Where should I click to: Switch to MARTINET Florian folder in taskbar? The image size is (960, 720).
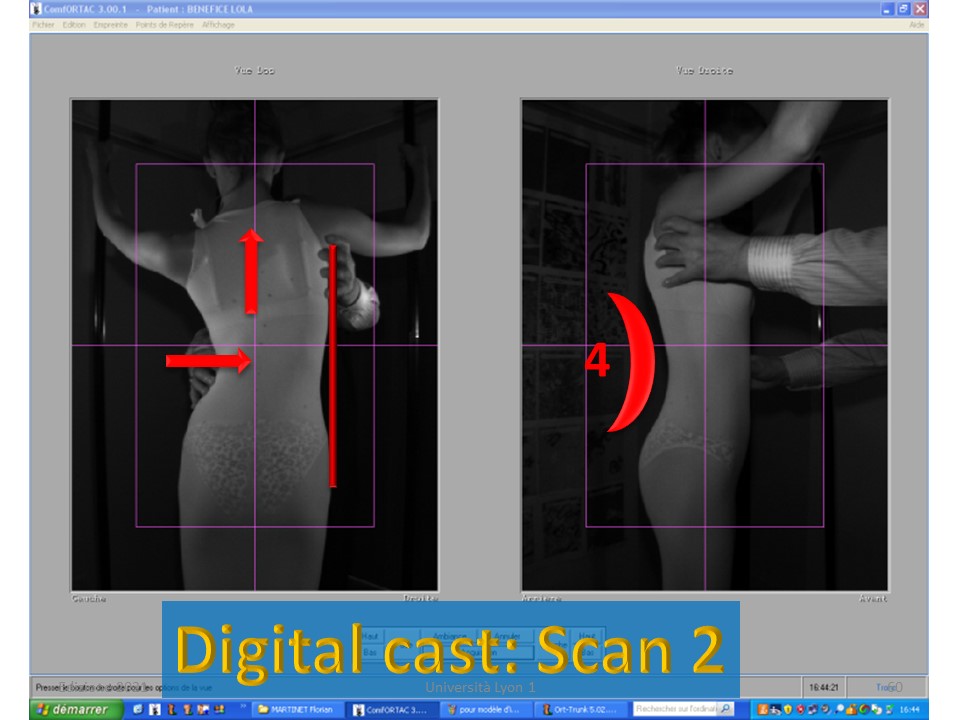tap(296, 710)
